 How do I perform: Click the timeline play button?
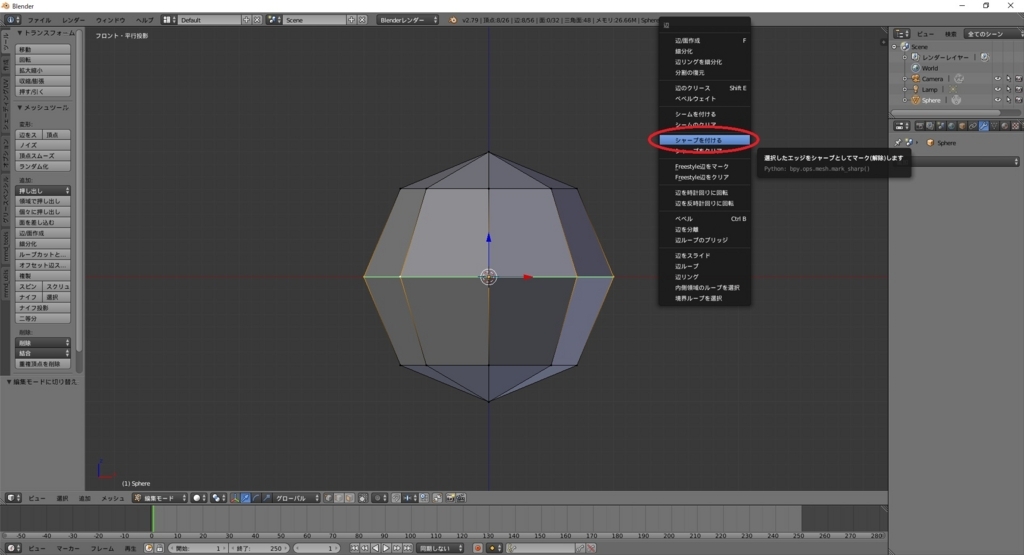coord(386,548)
